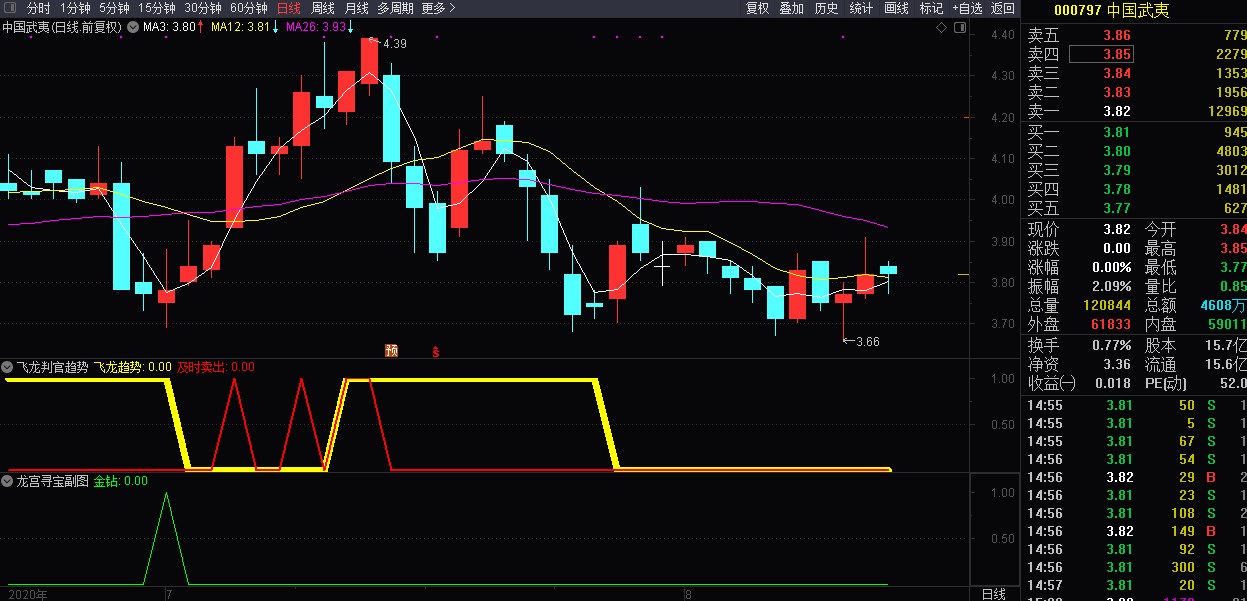The image size is (1247, 601).
Task: Switch to 月线 monthly chart
Action: click(x=356, y=8)
